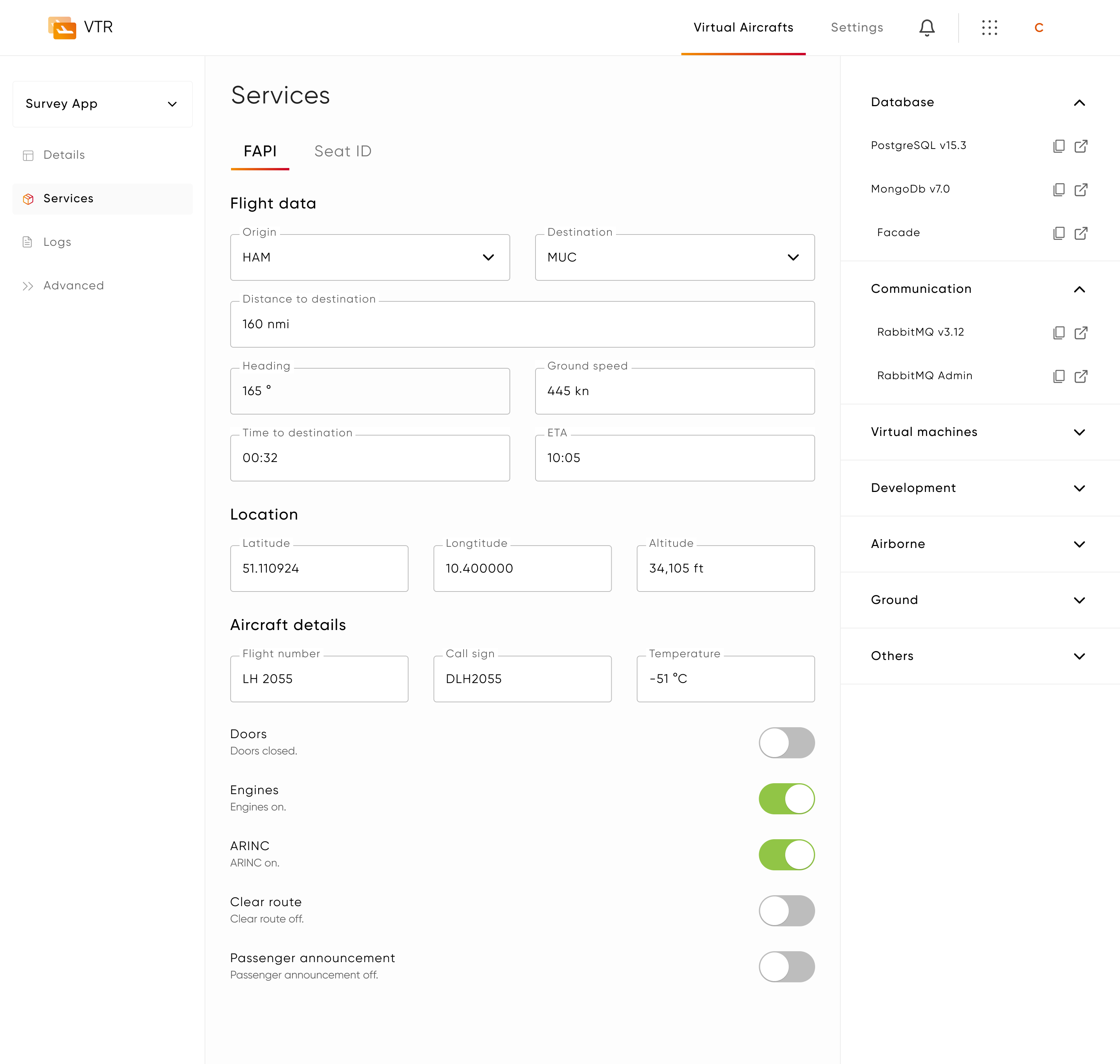Click the VTR logo
Viewport: 1120px width, 1064px height.
[62, 27]
